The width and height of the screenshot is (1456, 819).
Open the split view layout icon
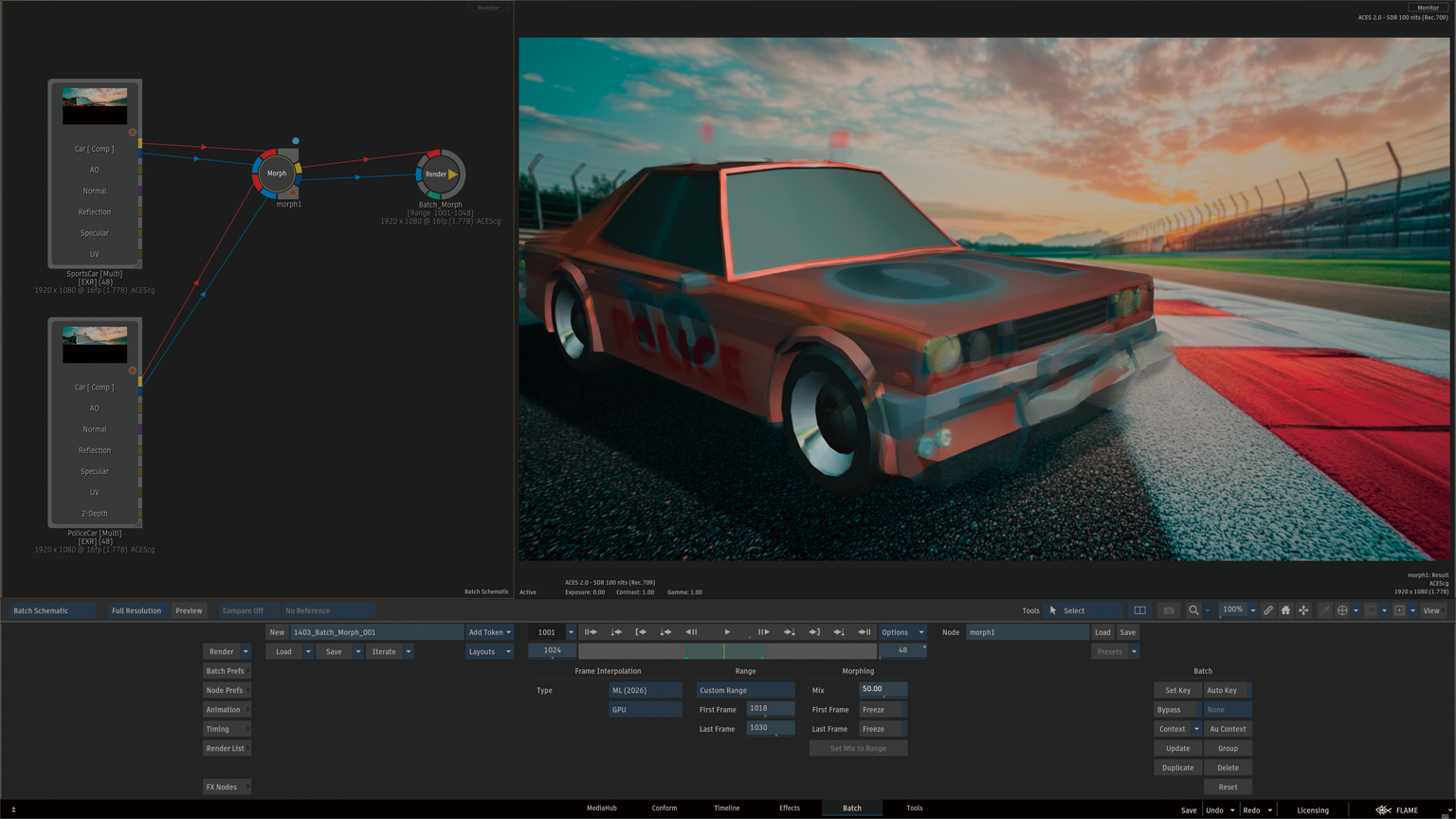pyautogui.click(x=1139, y=610)
